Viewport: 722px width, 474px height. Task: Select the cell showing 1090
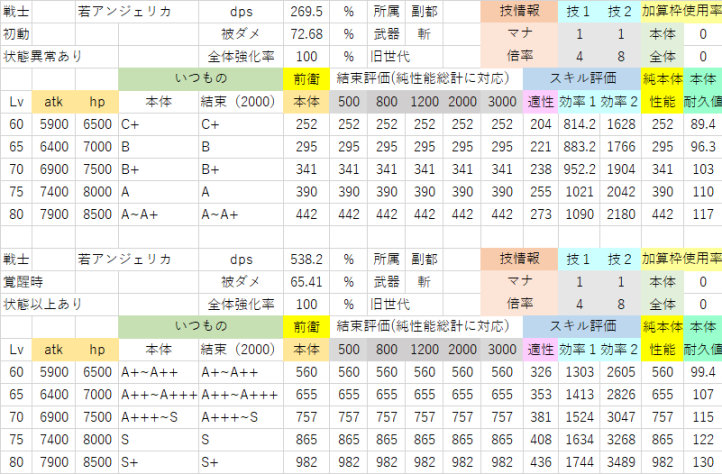coord(579,215)
